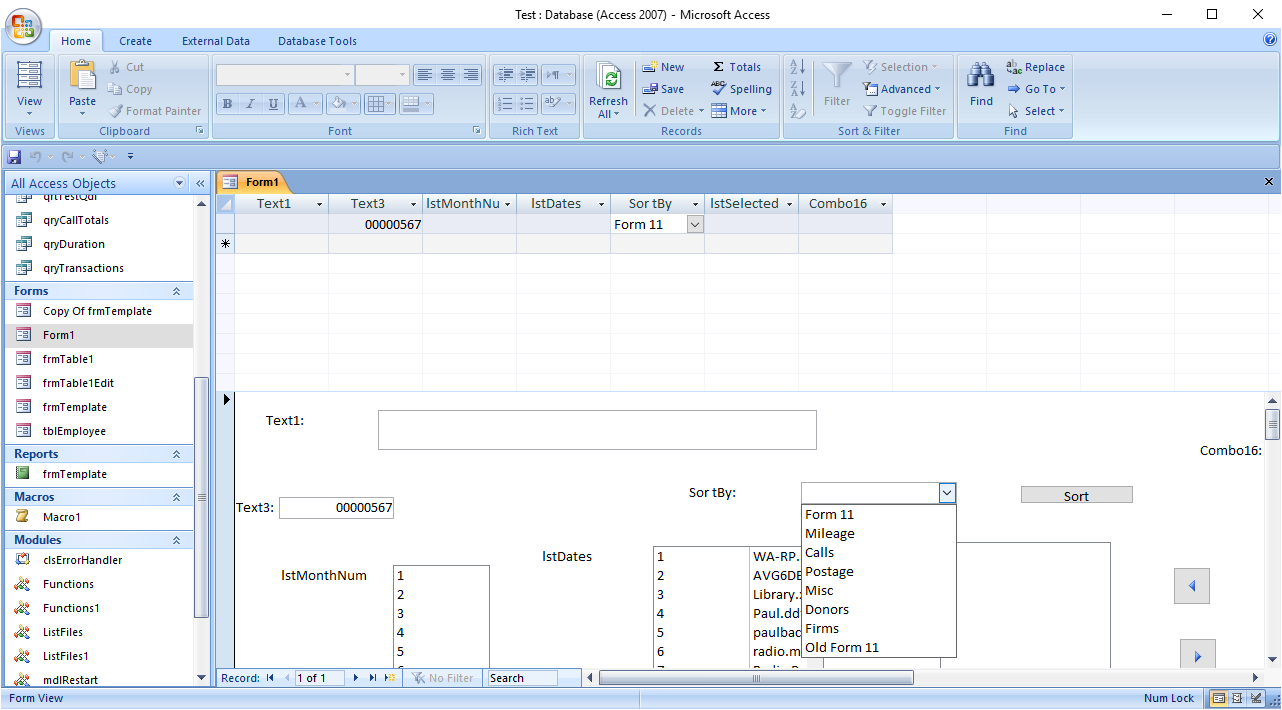Align text right

(x=471, y=75)
